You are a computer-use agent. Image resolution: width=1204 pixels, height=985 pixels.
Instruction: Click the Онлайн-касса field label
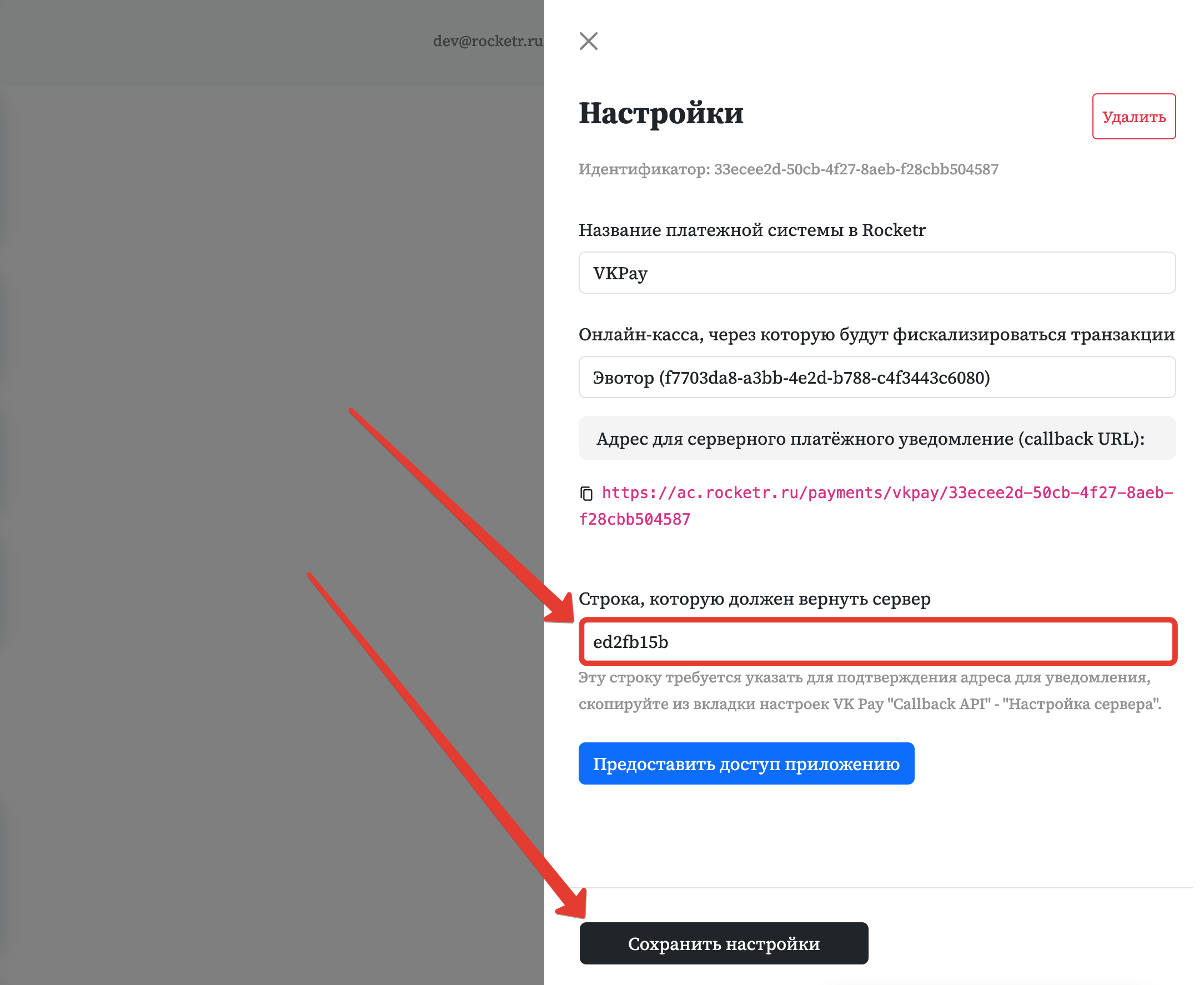click(876, 335)
